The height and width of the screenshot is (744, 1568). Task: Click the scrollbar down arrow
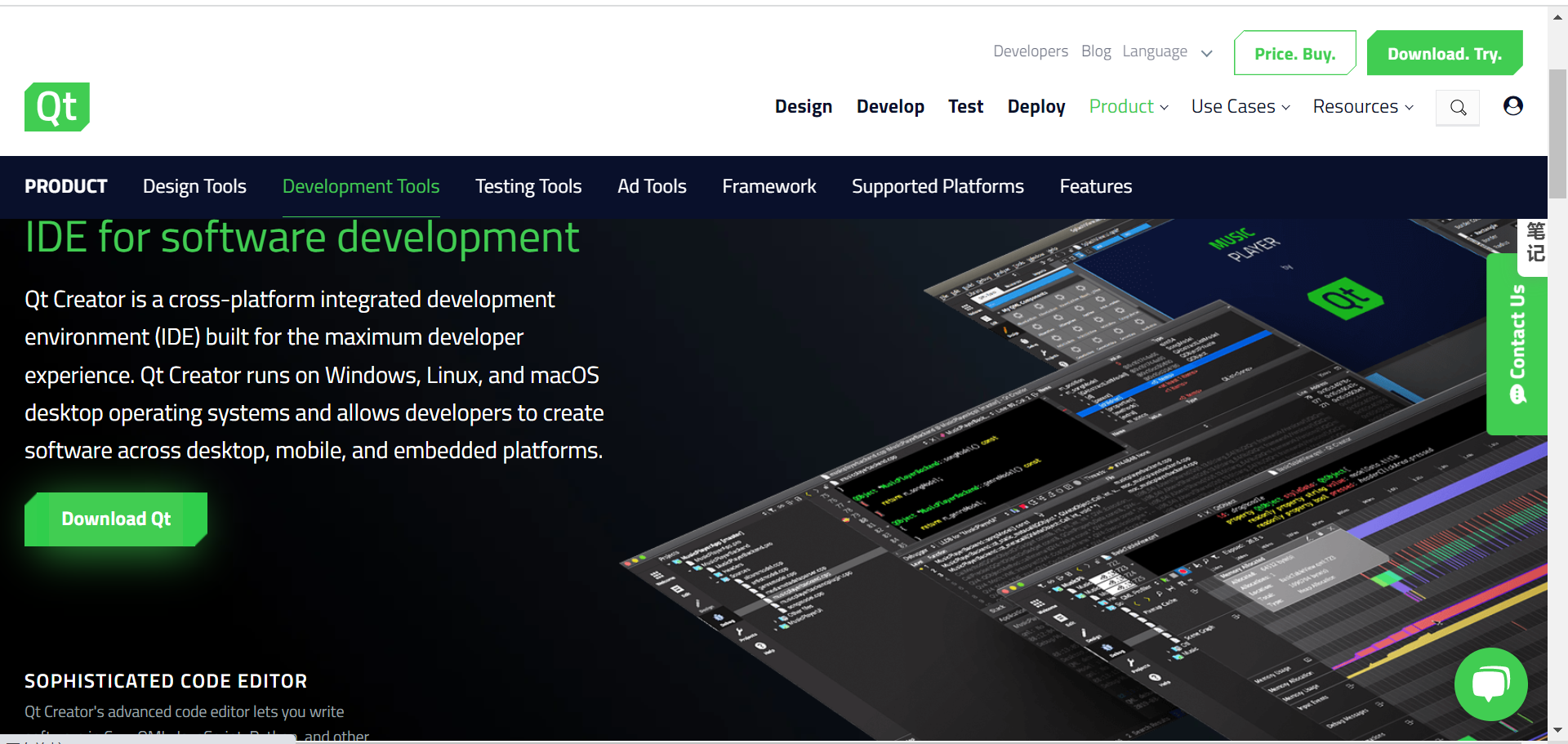(1558, 731)
